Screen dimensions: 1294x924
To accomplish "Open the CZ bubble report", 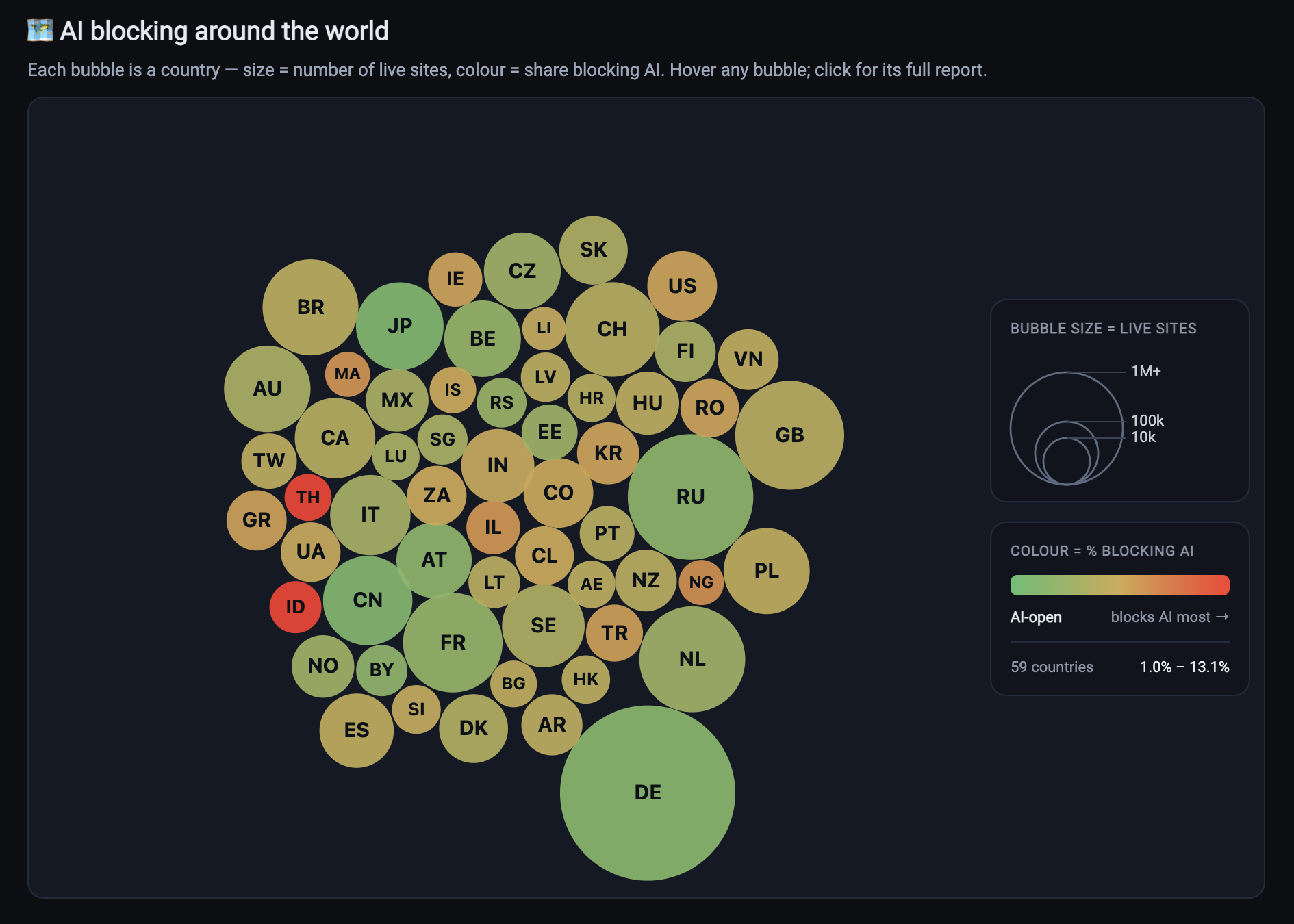I will 522,271.
